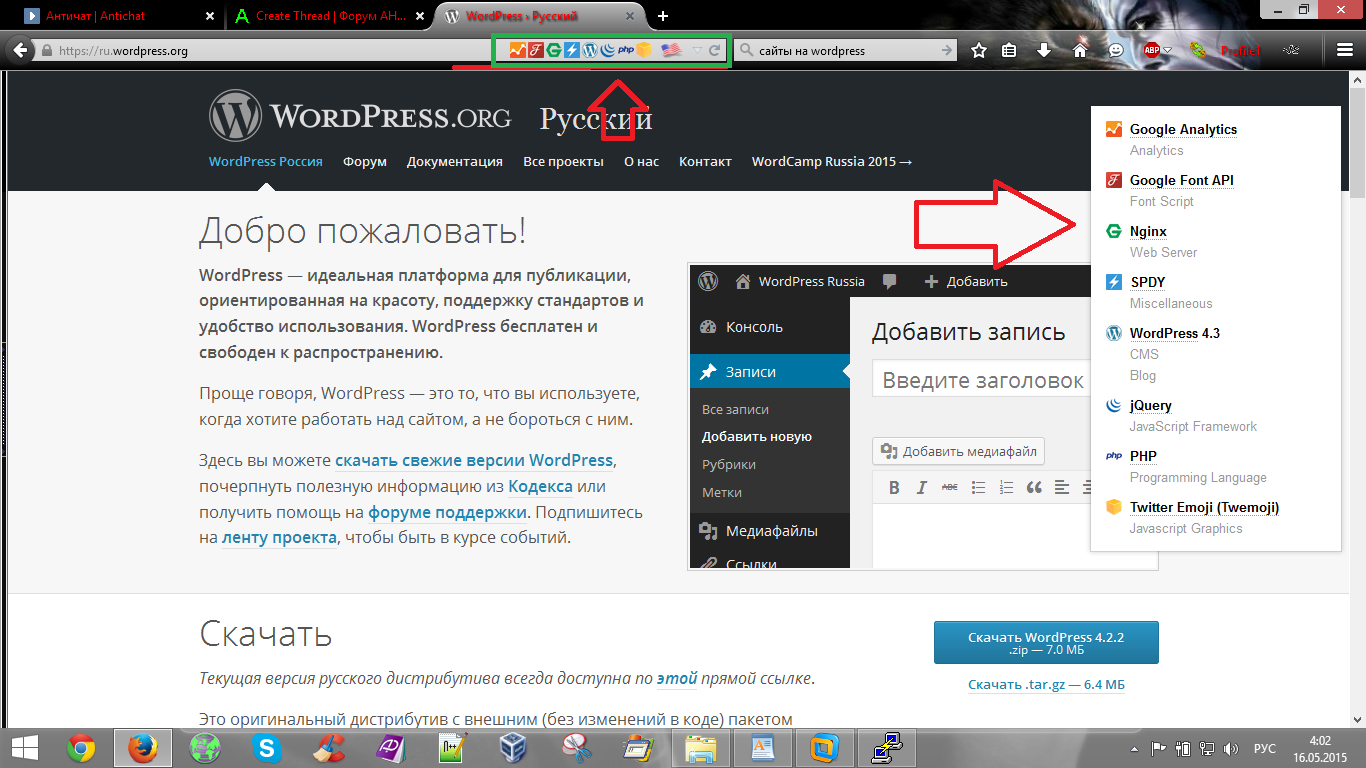Click the WordPress detection icon in address bar

click(x=589, y=50)
